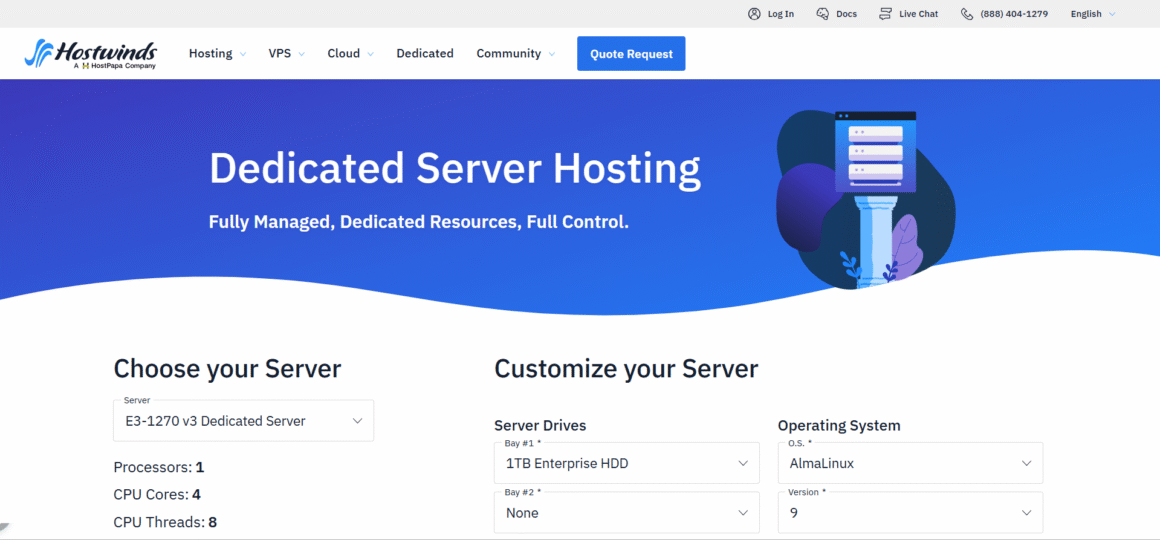Viewport: 1160px width, 540px height.
Task: Expand the Cloud menu
Action: [351, 53]
